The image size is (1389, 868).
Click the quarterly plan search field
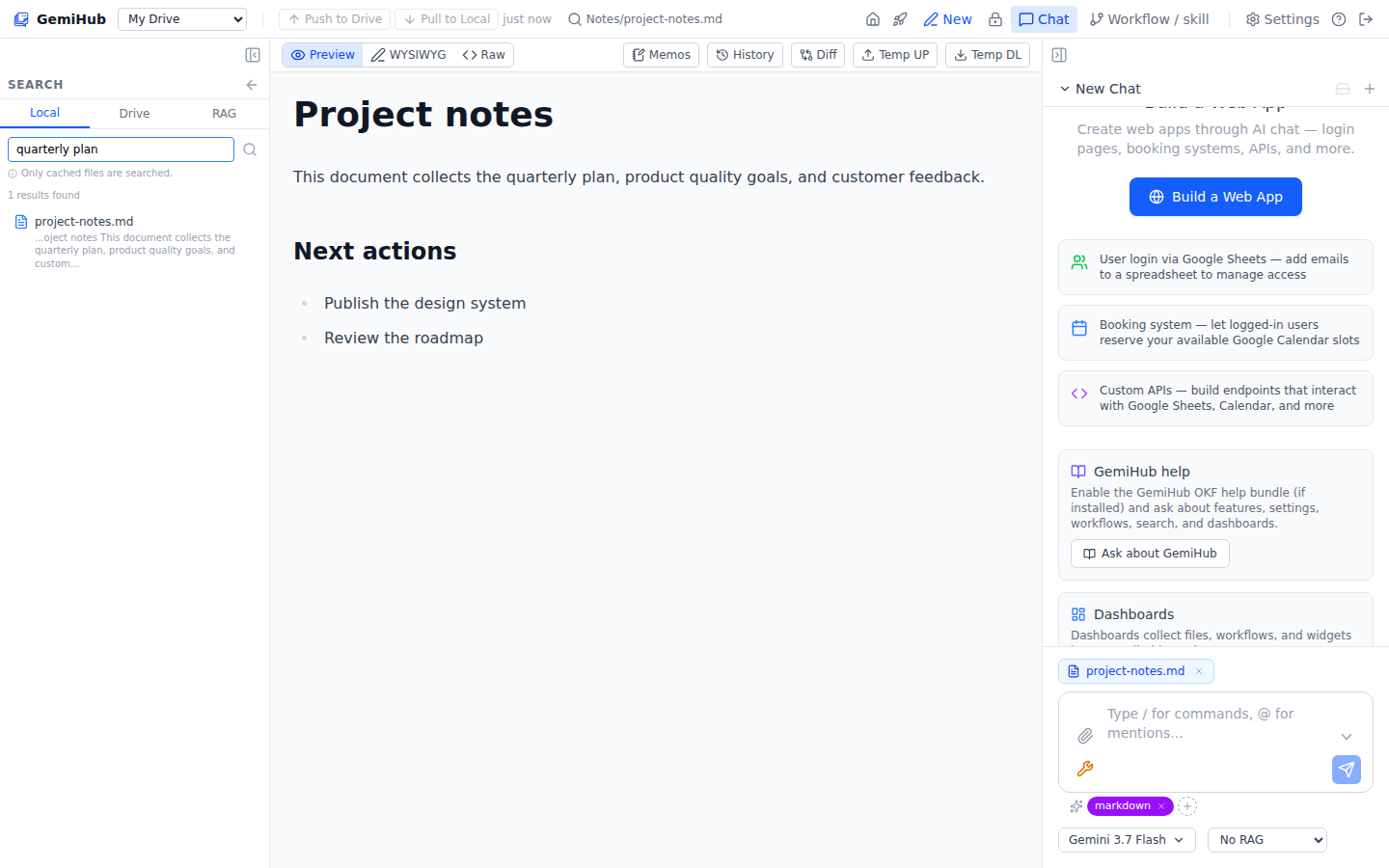[122, 149]
